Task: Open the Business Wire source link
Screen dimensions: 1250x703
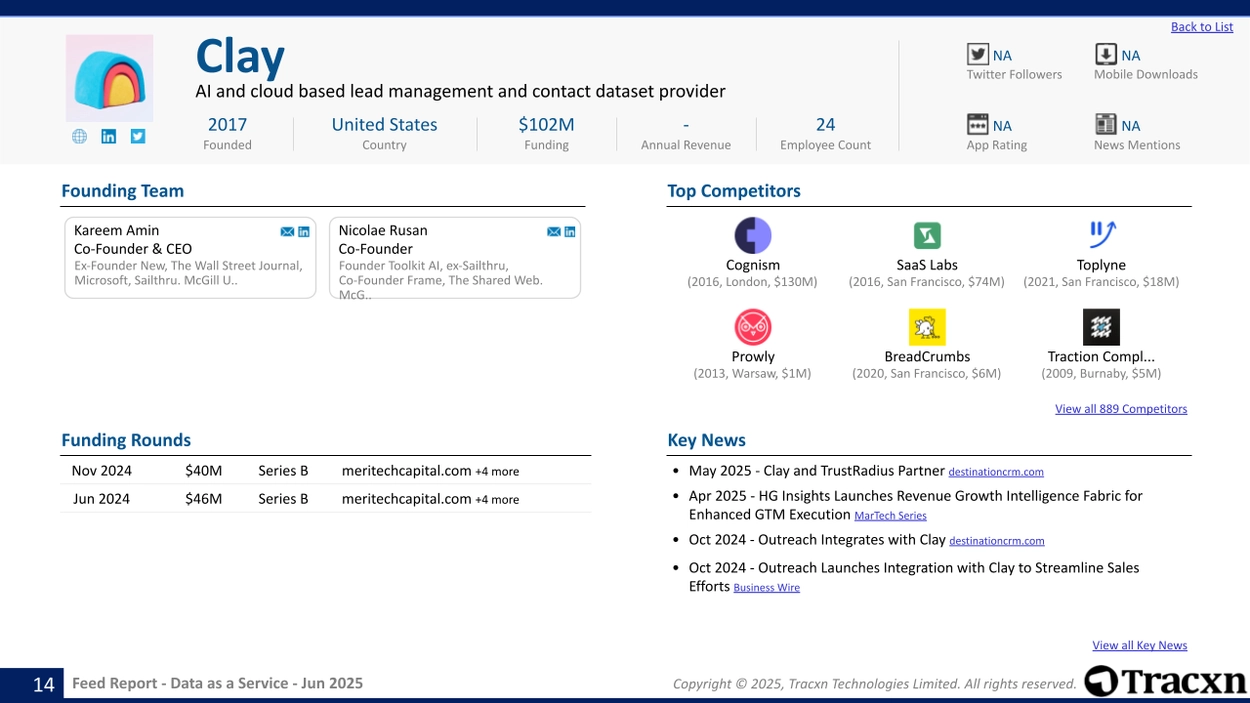Action: pyautogui.click(x=766, y=588)
